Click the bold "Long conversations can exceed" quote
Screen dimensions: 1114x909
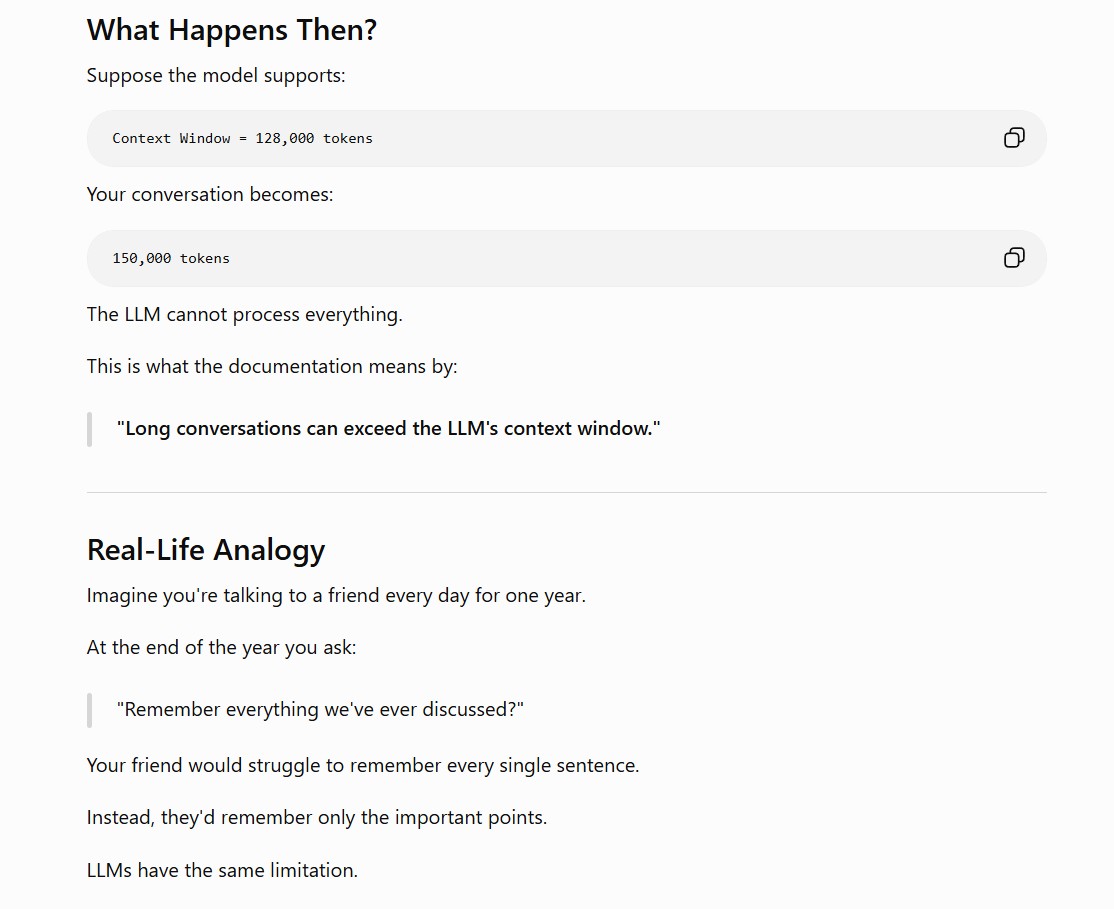coord(389,429)
